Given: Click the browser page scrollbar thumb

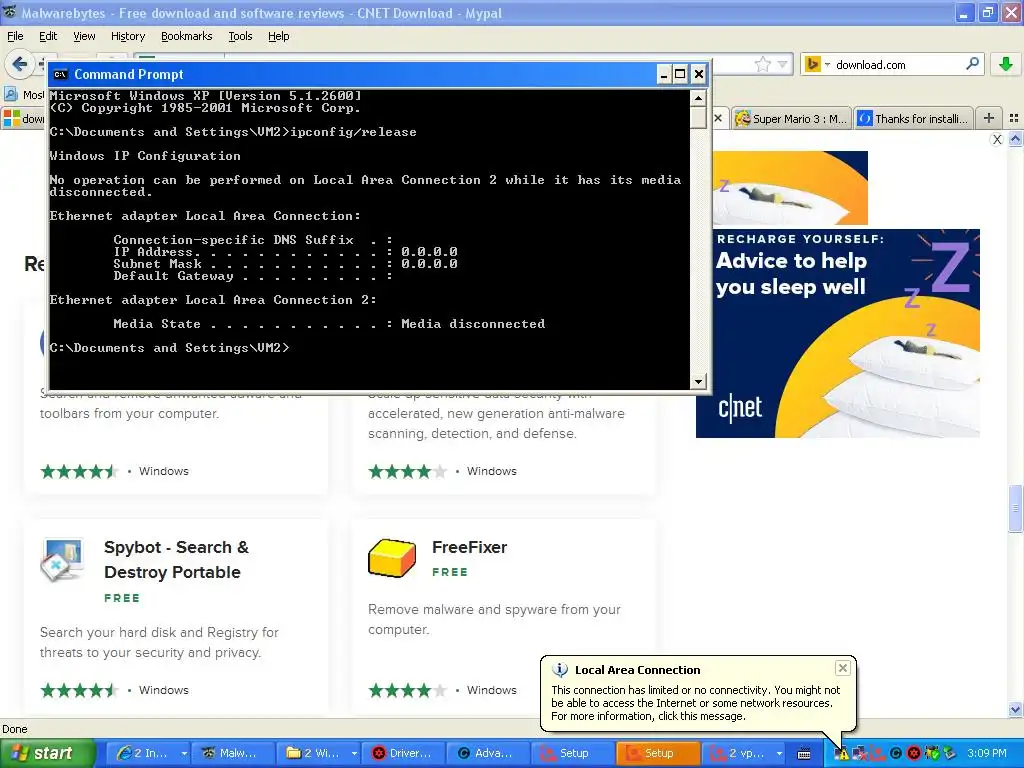Looking at the screenshot, I should pyautogui.click(x=1015, y=509).
